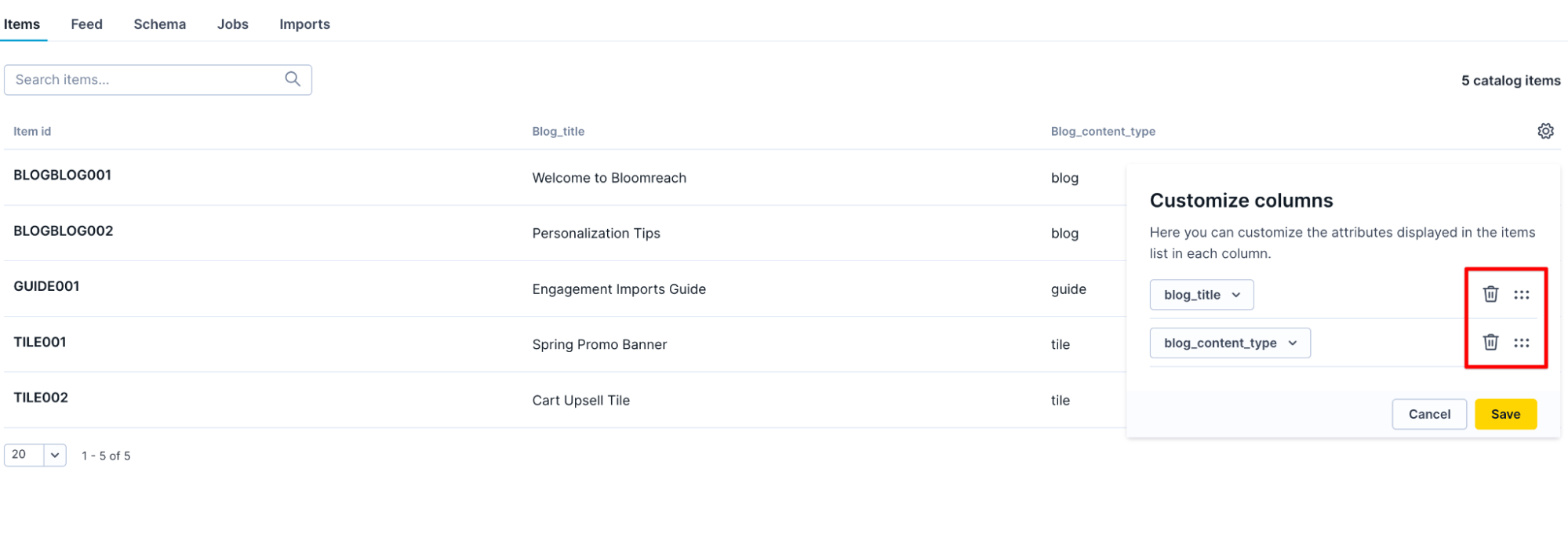Grab the drag handle next to blog_title

tap(1522, 294)
